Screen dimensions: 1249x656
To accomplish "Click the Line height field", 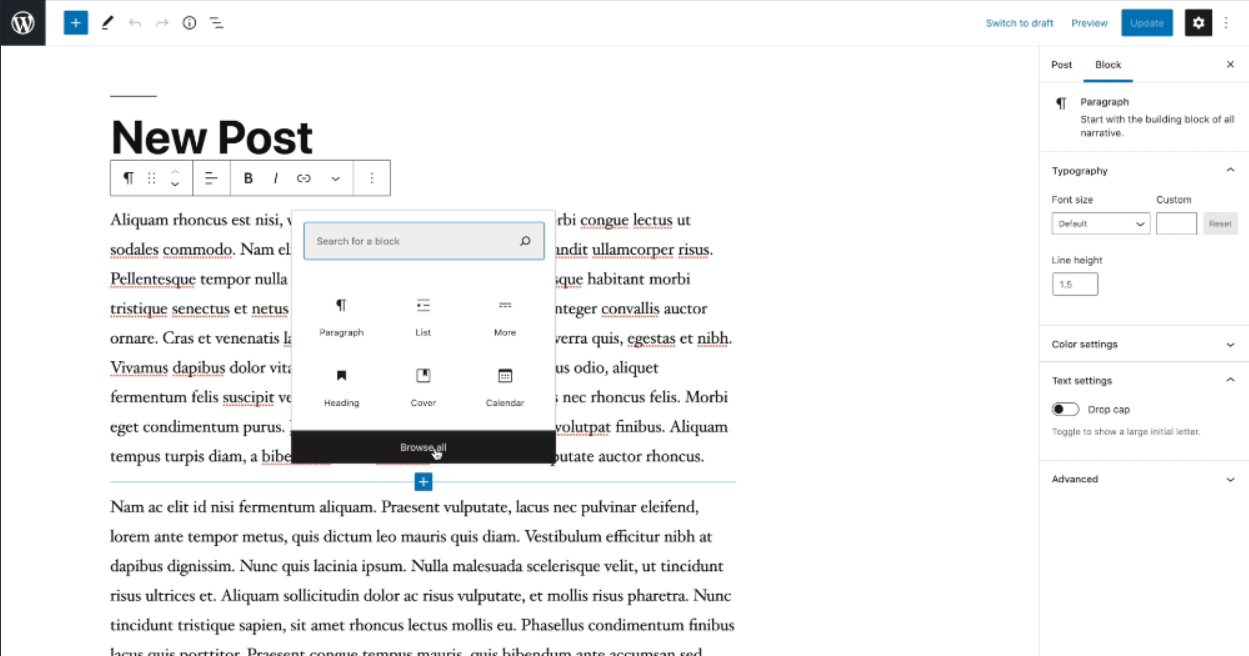I will (x=1075, y=284).
